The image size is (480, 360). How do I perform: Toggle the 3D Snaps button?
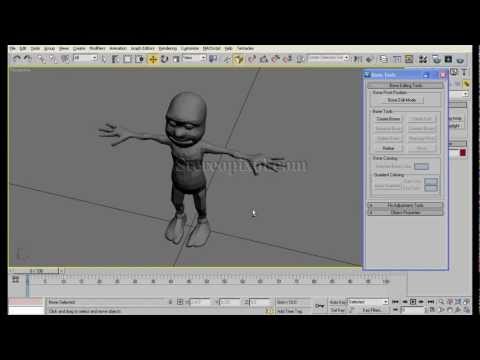point(252,59)
